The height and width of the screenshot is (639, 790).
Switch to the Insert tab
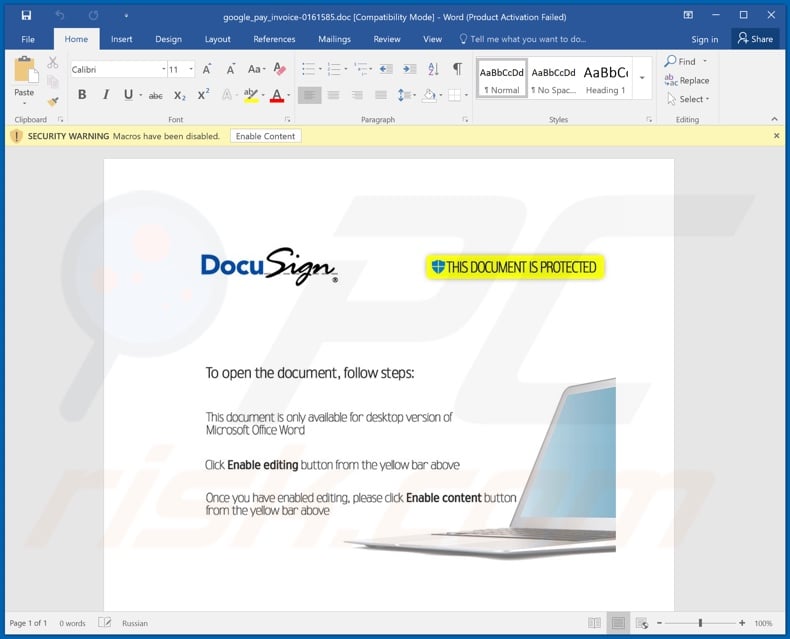pos(121,39)
